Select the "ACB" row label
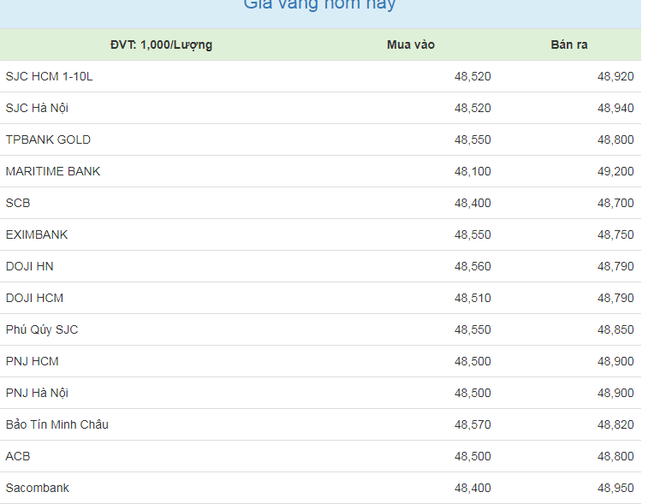This screenshot has height=504, width=660. point(18,456)
